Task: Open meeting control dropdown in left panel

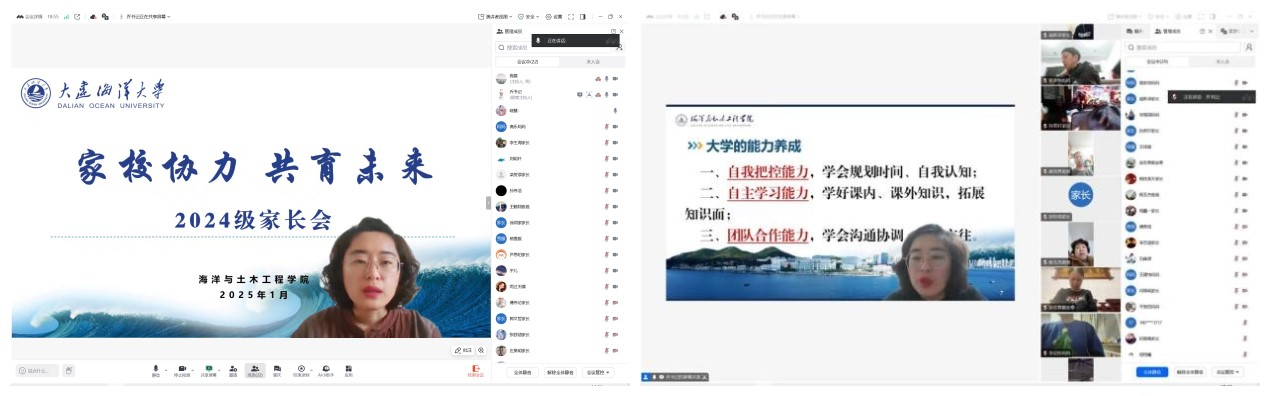Action: [x=598, y=372]
